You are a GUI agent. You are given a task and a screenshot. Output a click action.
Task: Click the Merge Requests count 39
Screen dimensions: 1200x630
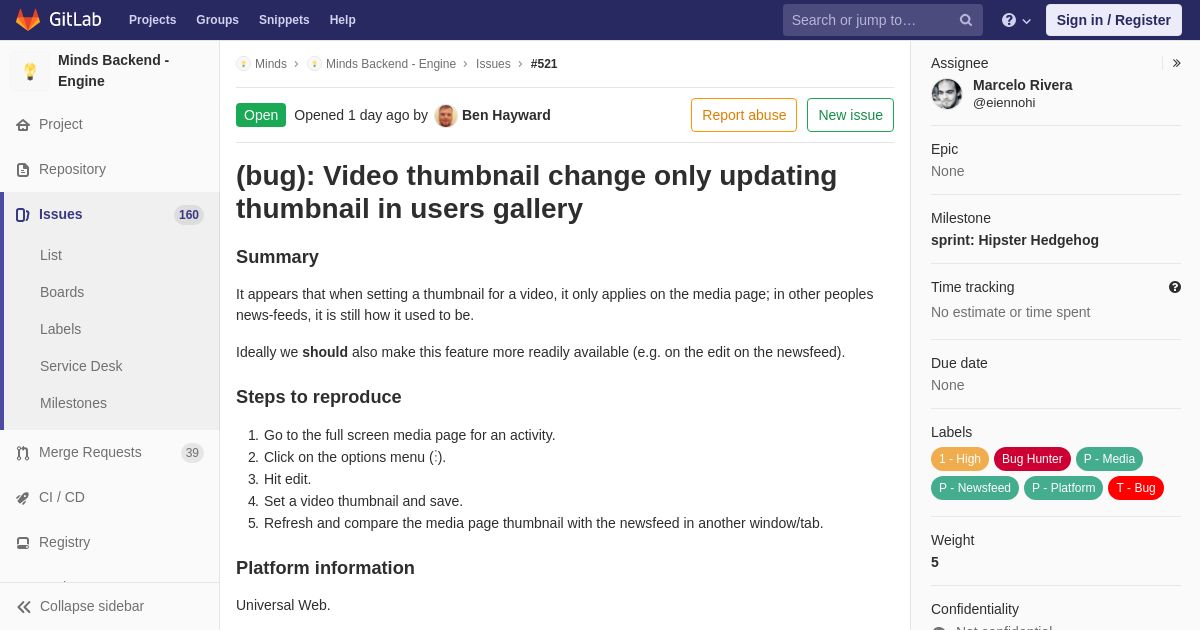coord(192,453)
